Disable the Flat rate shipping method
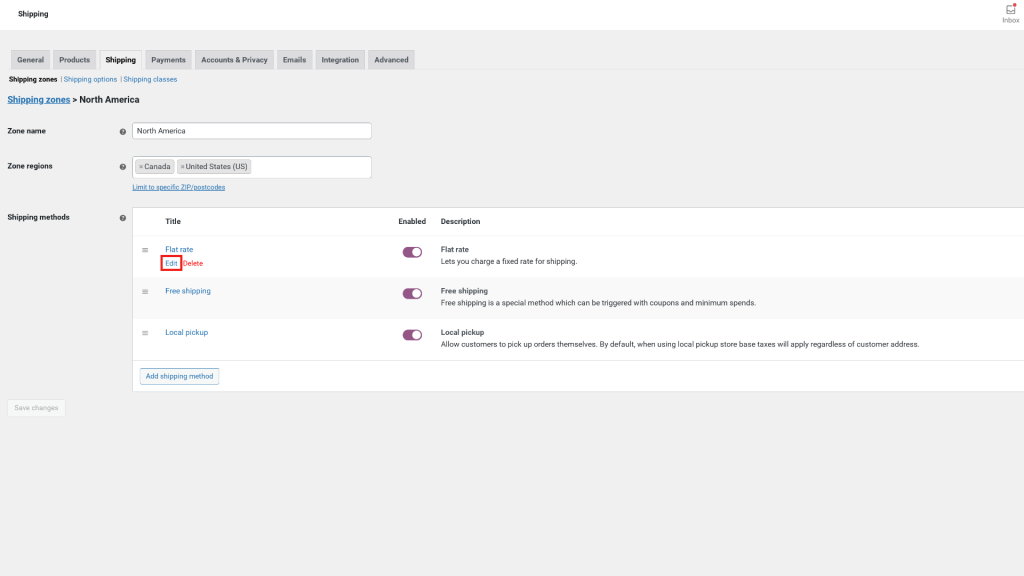Viewport: 1024px width, 576px height. click(x=412, y=252)
